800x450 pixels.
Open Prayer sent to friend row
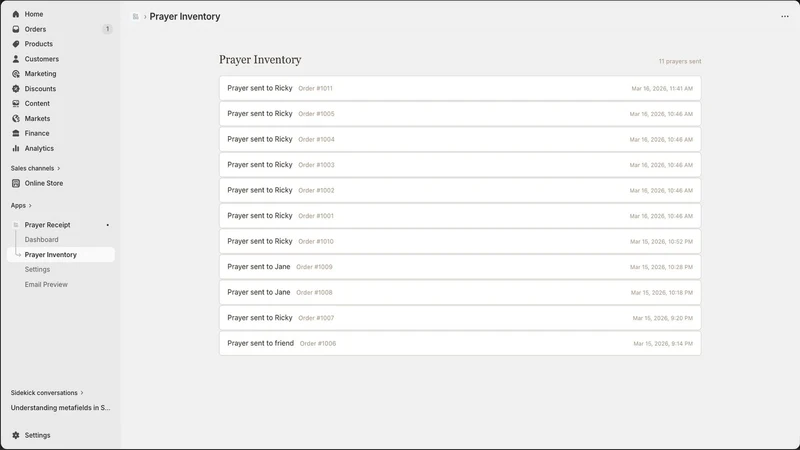[x=460, y=343]
